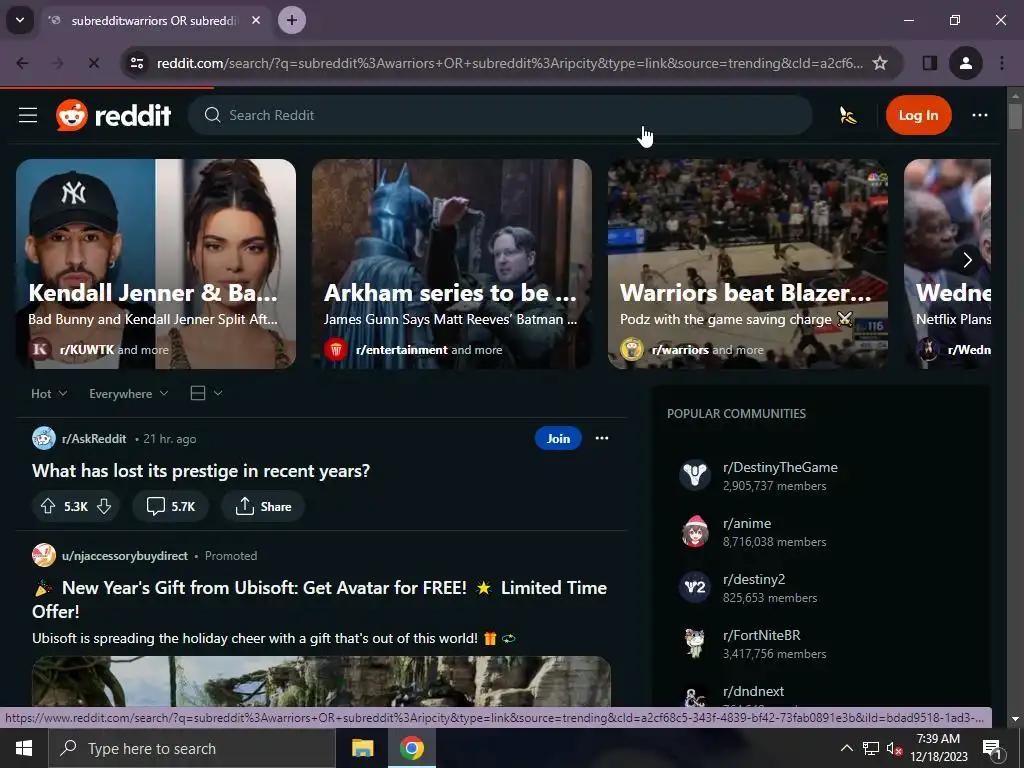This screenshot has width=1024, height=768.
Task: Click the r/KUWTK avatar on trending card
Action: [x=40, y=349]
